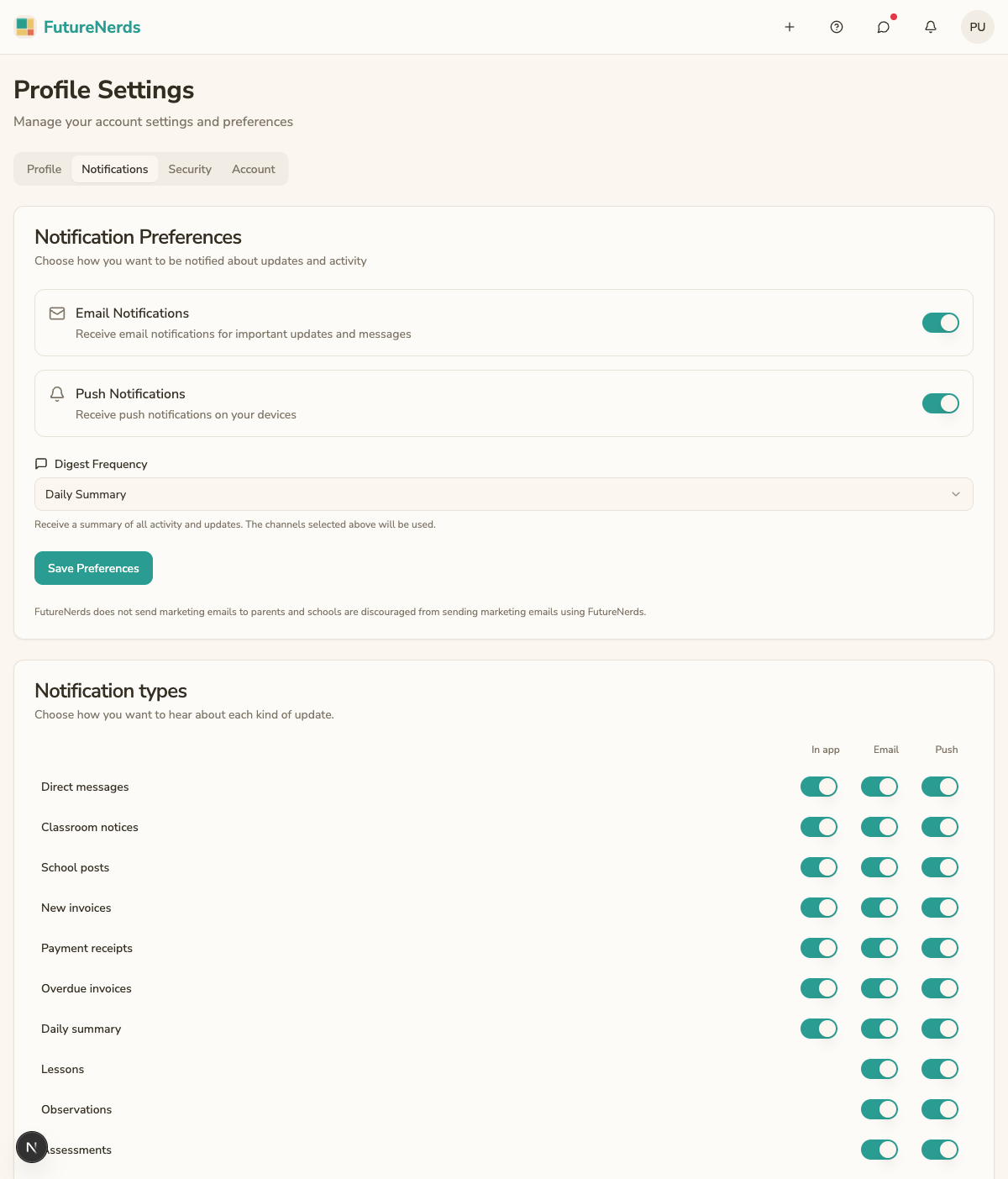Click the bell icon beside Push Notifications

coord(57,394)
